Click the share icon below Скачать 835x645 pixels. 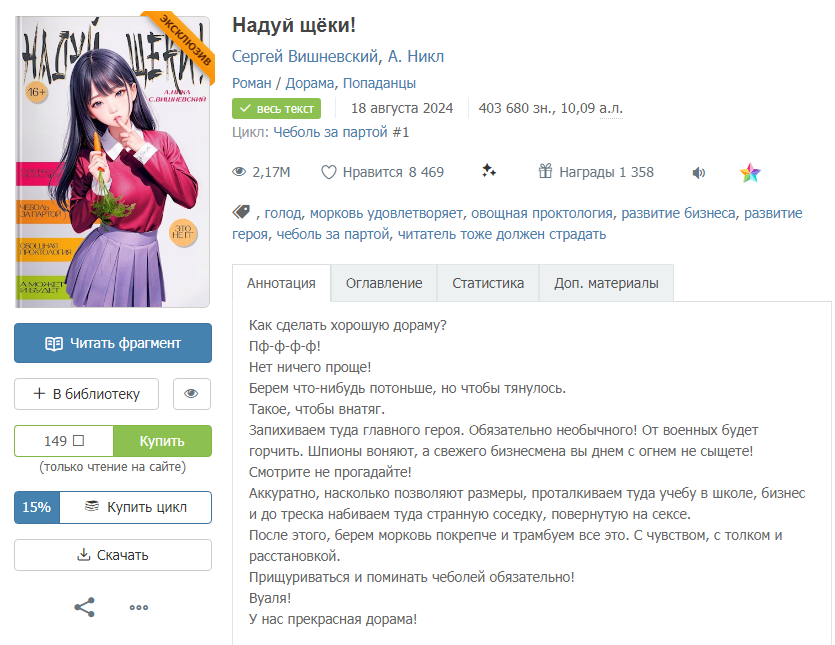(x=84, y=607)
